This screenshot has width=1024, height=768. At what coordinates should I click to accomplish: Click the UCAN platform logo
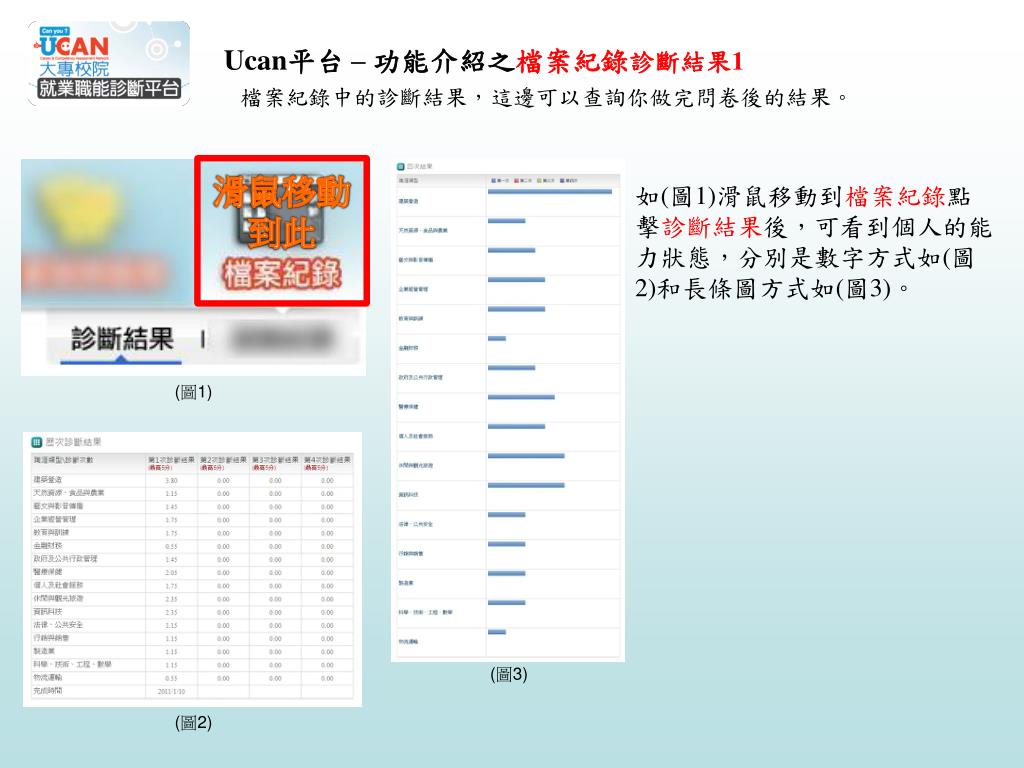pyautogui.click(x=108, y=63)
